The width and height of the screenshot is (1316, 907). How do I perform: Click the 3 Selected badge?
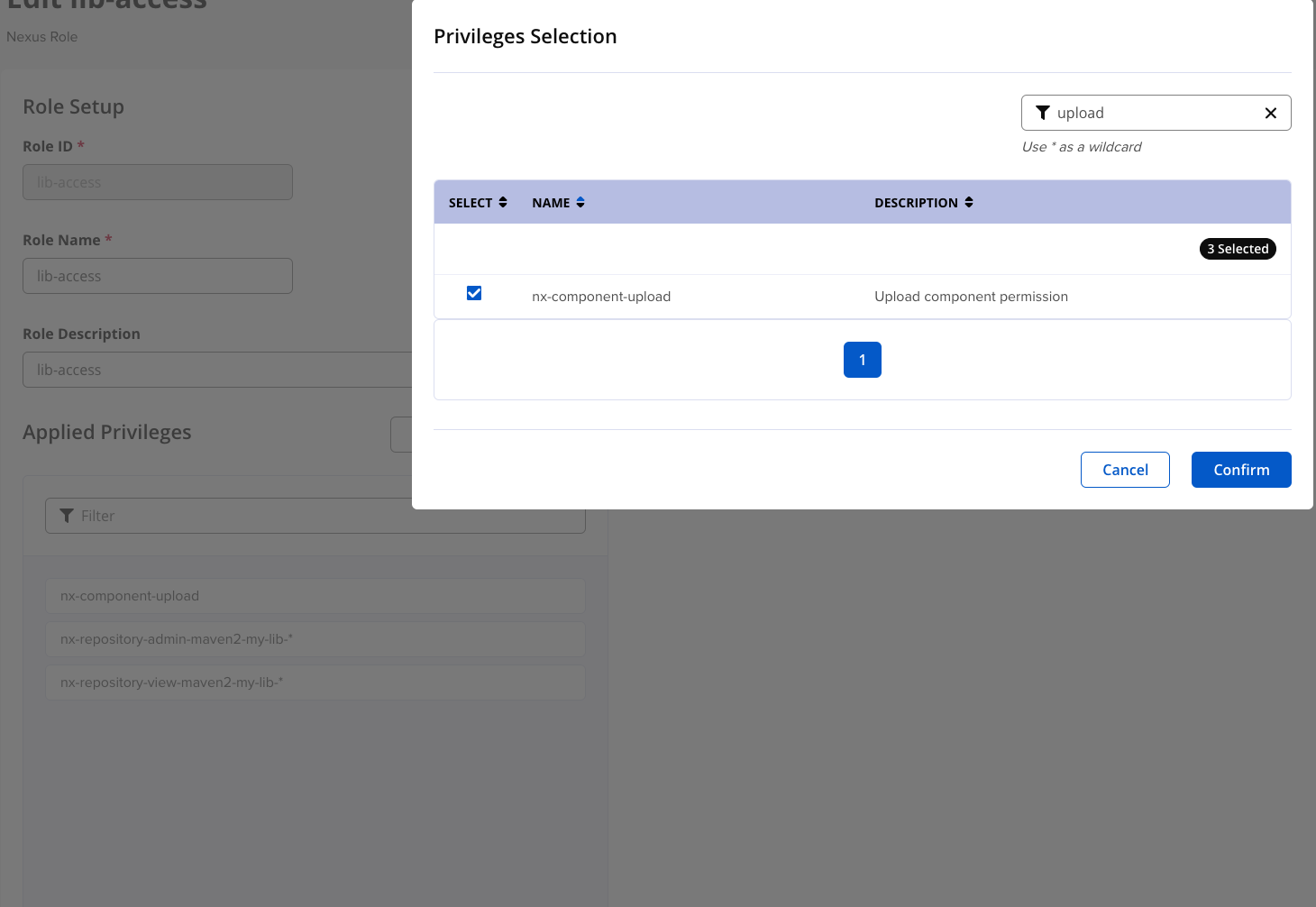[x=1238, y=249]
